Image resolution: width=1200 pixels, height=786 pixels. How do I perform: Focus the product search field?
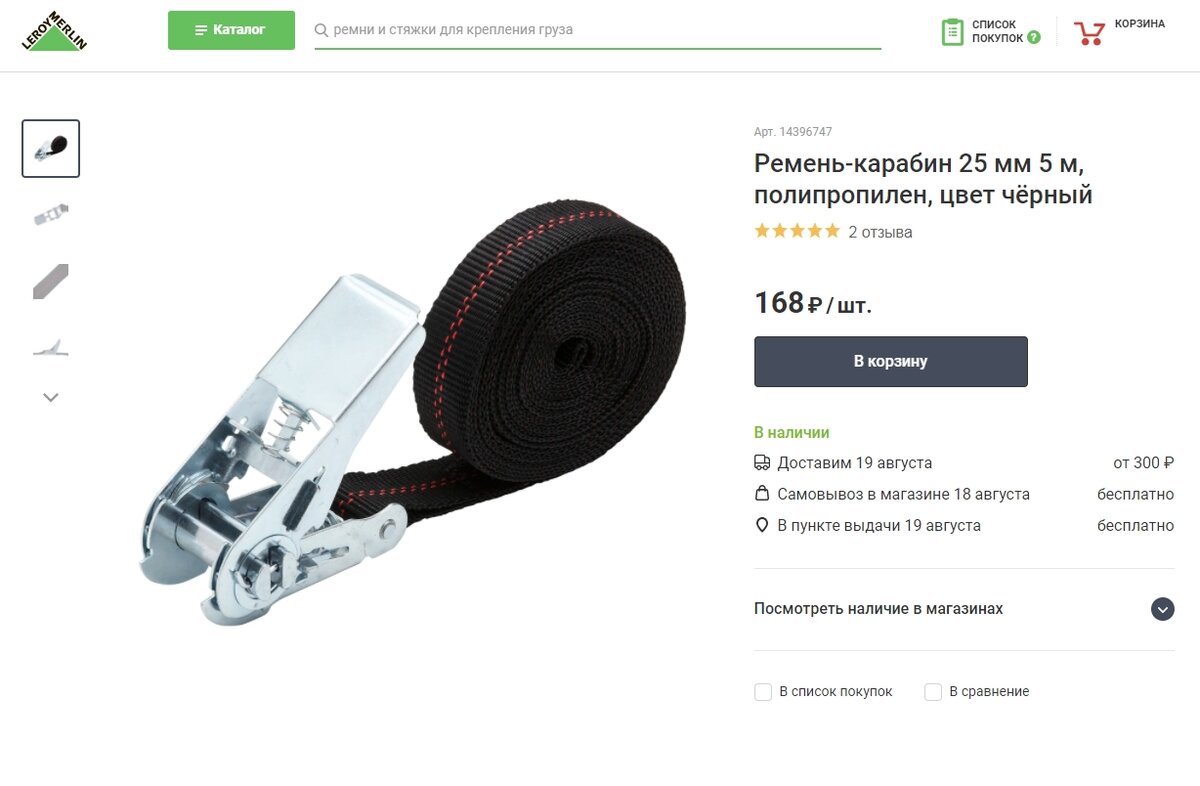[598, 30]
